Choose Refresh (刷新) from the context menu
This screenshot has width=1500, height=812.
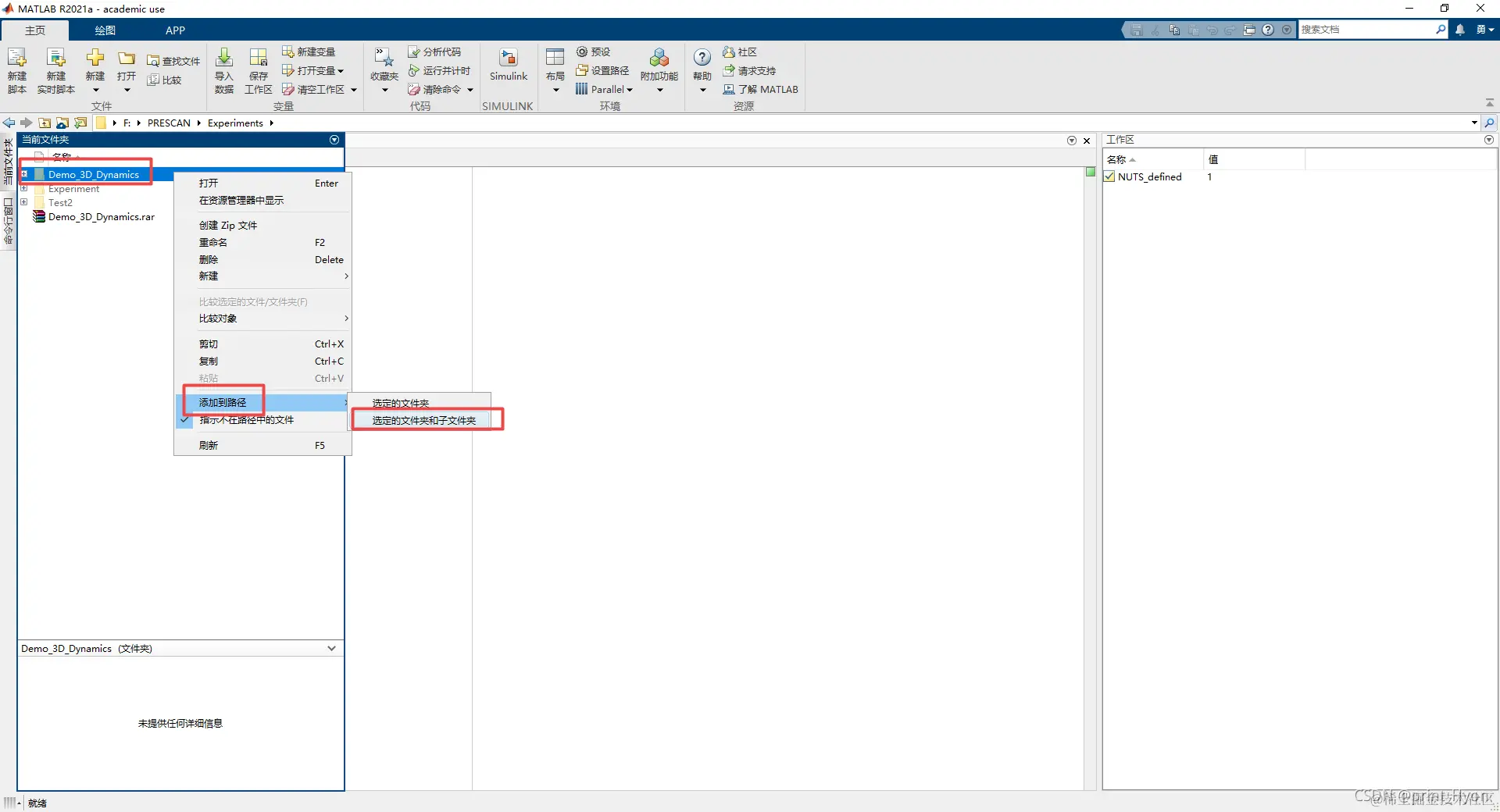(262, 446)
